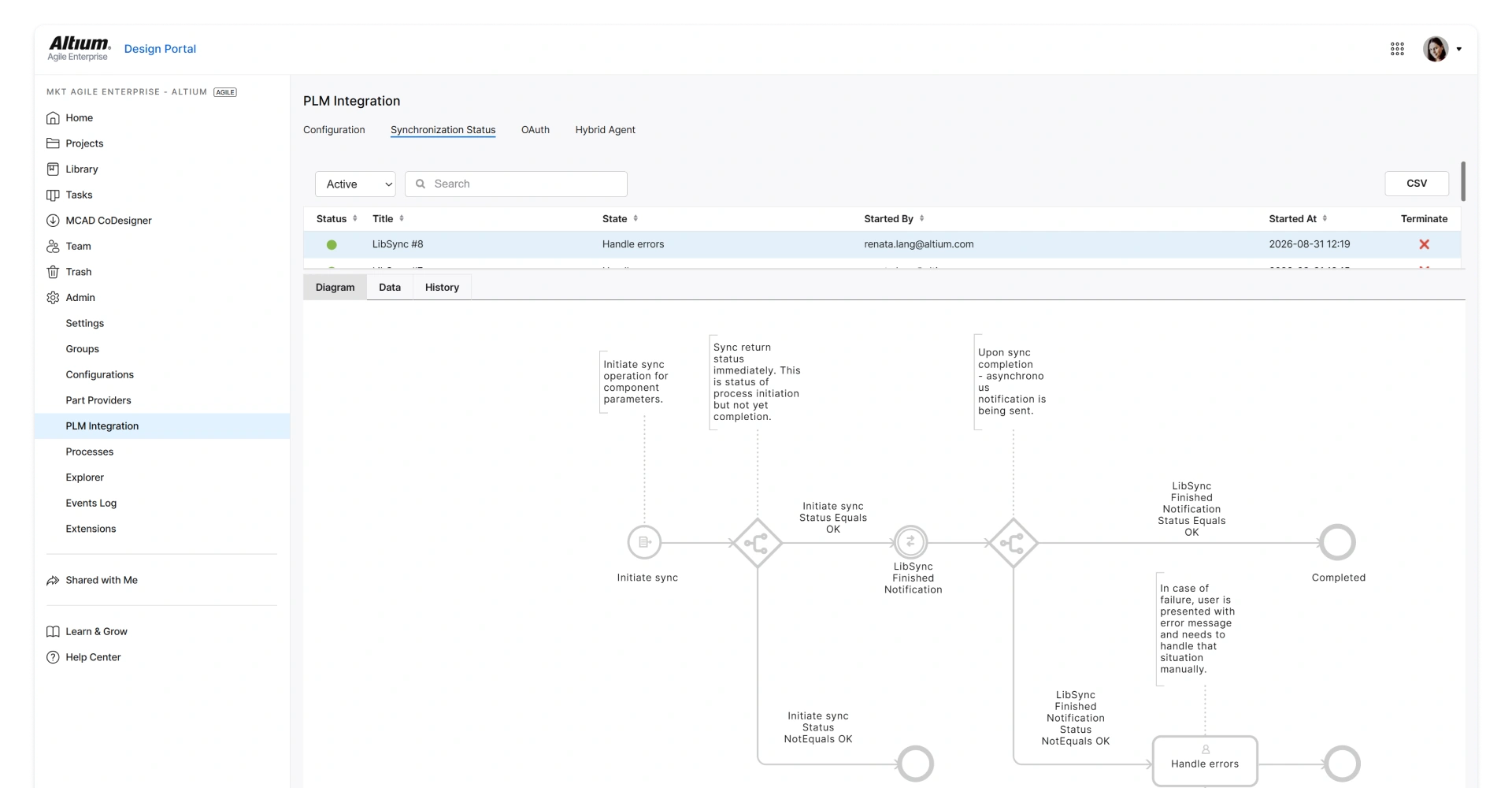Click the Trash bin icon
The width and height of the screenshot is (1512, 788).
(53, 272)
